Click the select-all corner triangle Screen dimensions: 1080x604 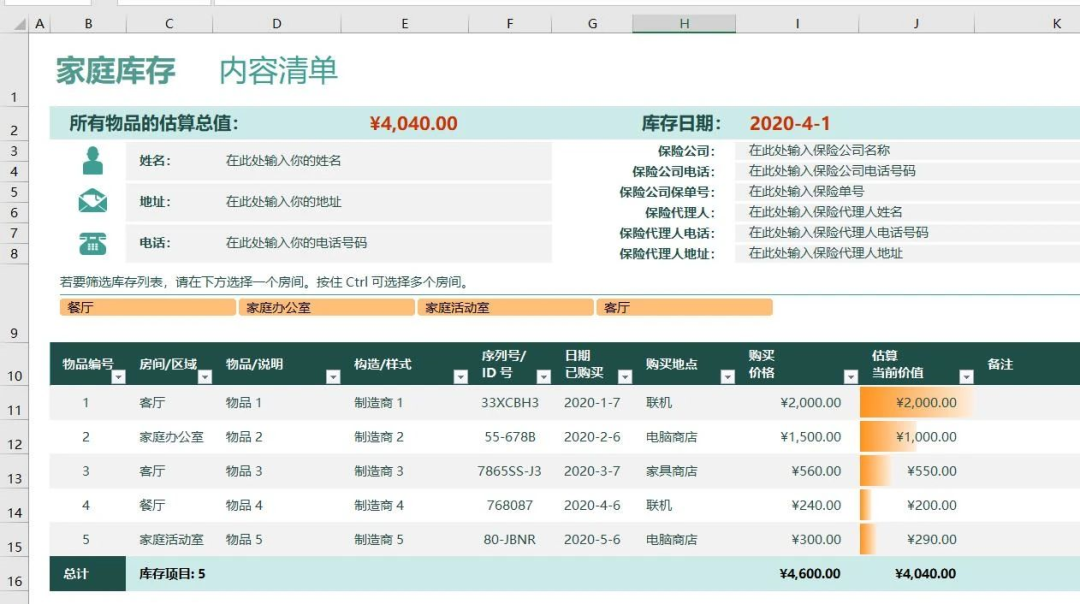20,24
